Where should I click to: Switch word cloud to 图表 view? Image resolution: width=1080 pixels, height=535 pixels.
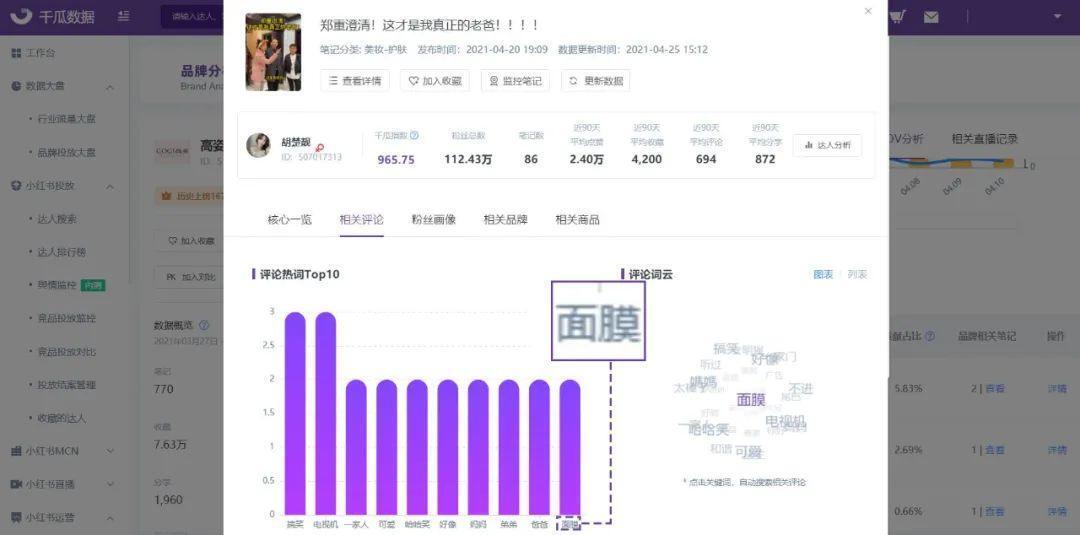coord(822,274)
